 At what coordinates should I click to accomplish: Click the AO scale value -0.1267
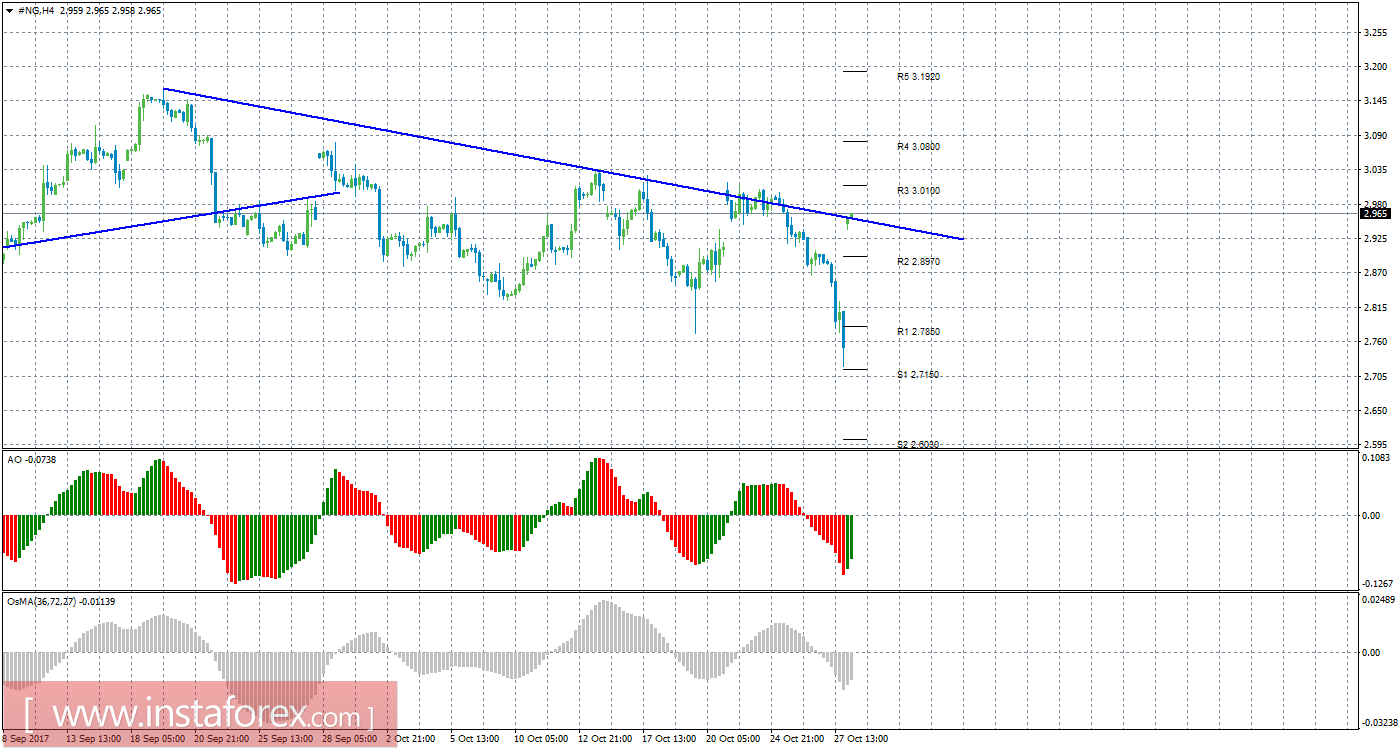point(1377,584)
